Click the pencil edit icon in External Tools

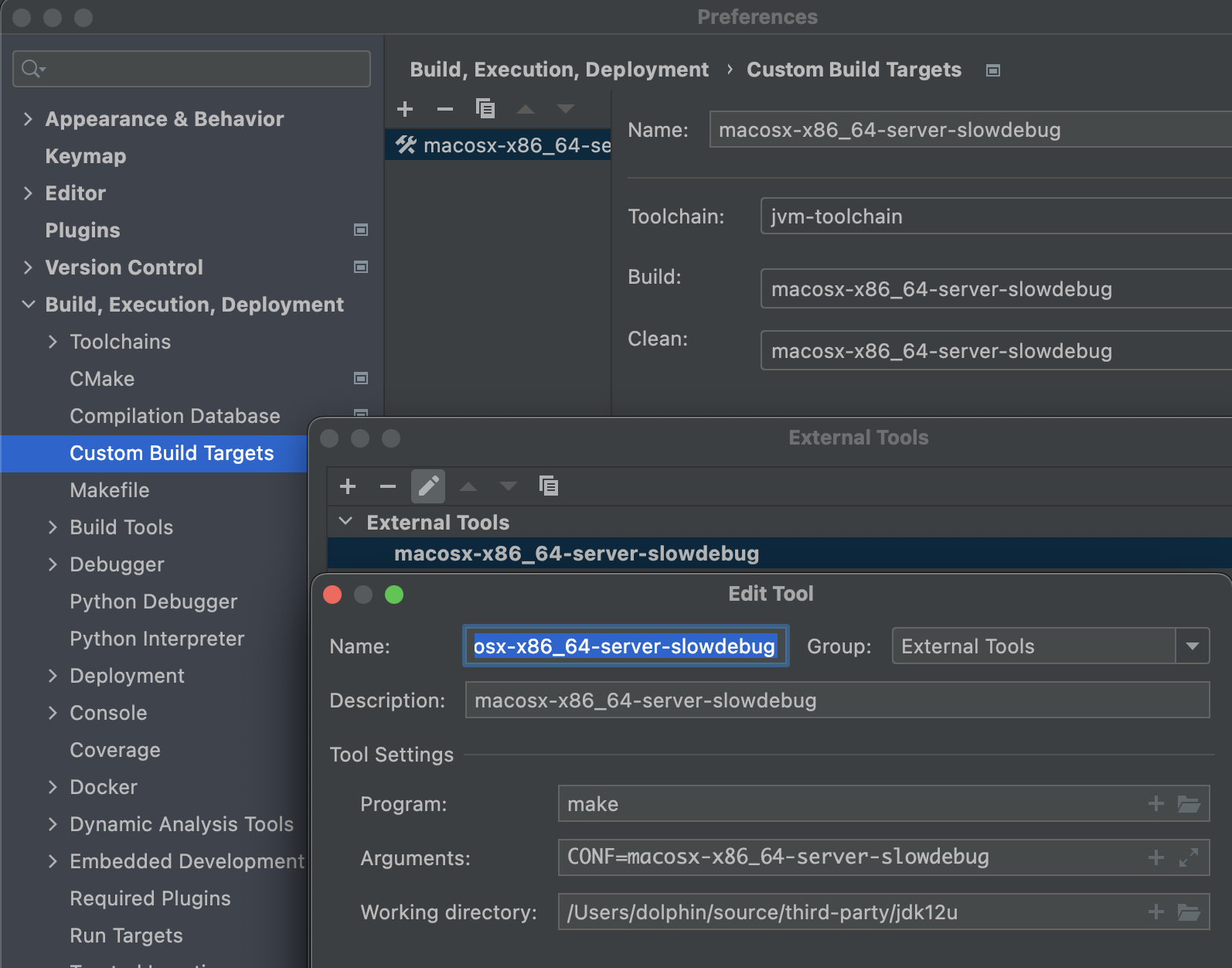pyautogui.click(x=428, y=486)
